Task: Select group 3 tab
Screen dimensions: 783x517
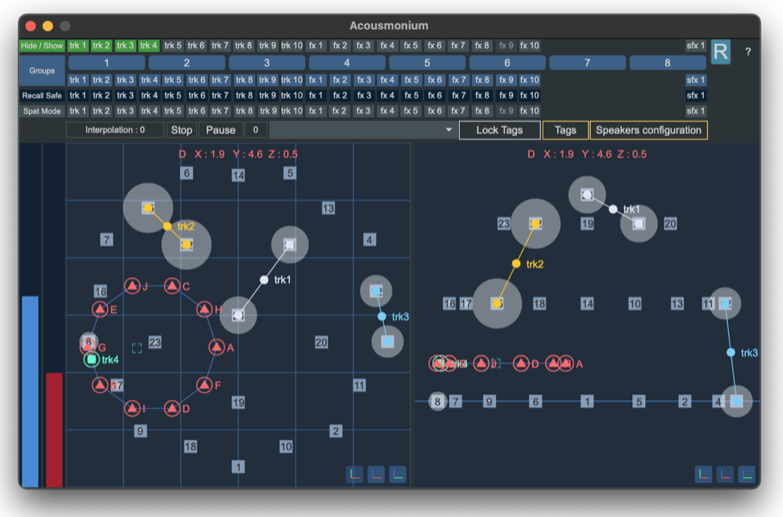Action: point(267,62)
